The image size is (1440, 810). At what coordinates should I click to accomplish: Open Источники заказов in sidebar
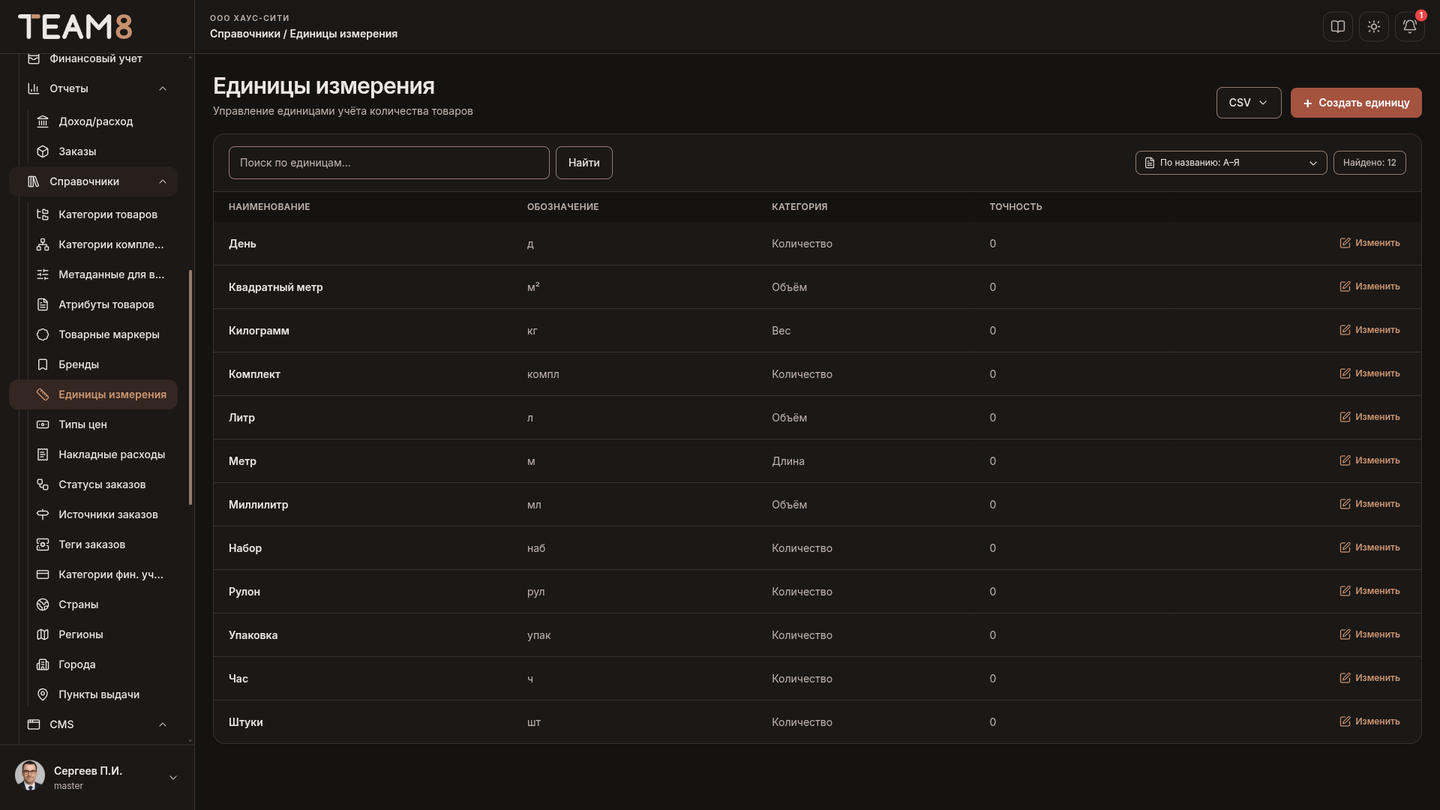click(x=96, y=514)
